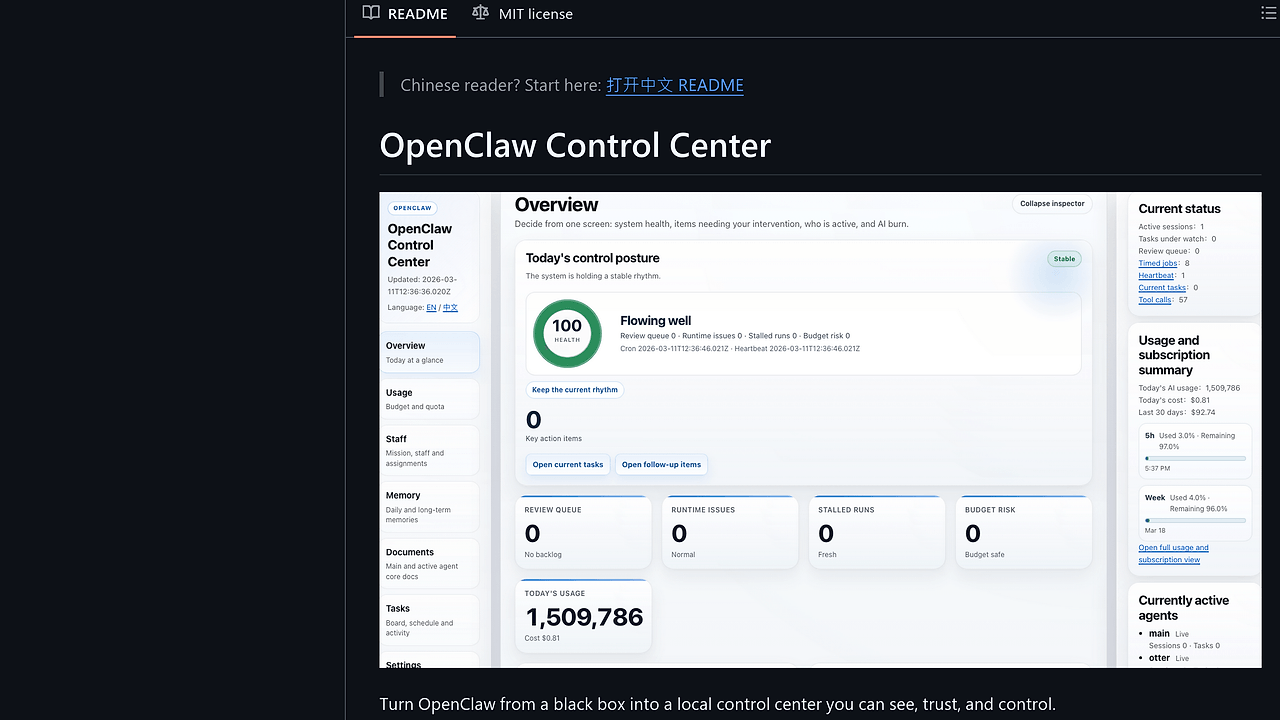1280x720 pixels.
Task: Click the Usage and subscription summary heading
Action: [x=1174, y=355]
